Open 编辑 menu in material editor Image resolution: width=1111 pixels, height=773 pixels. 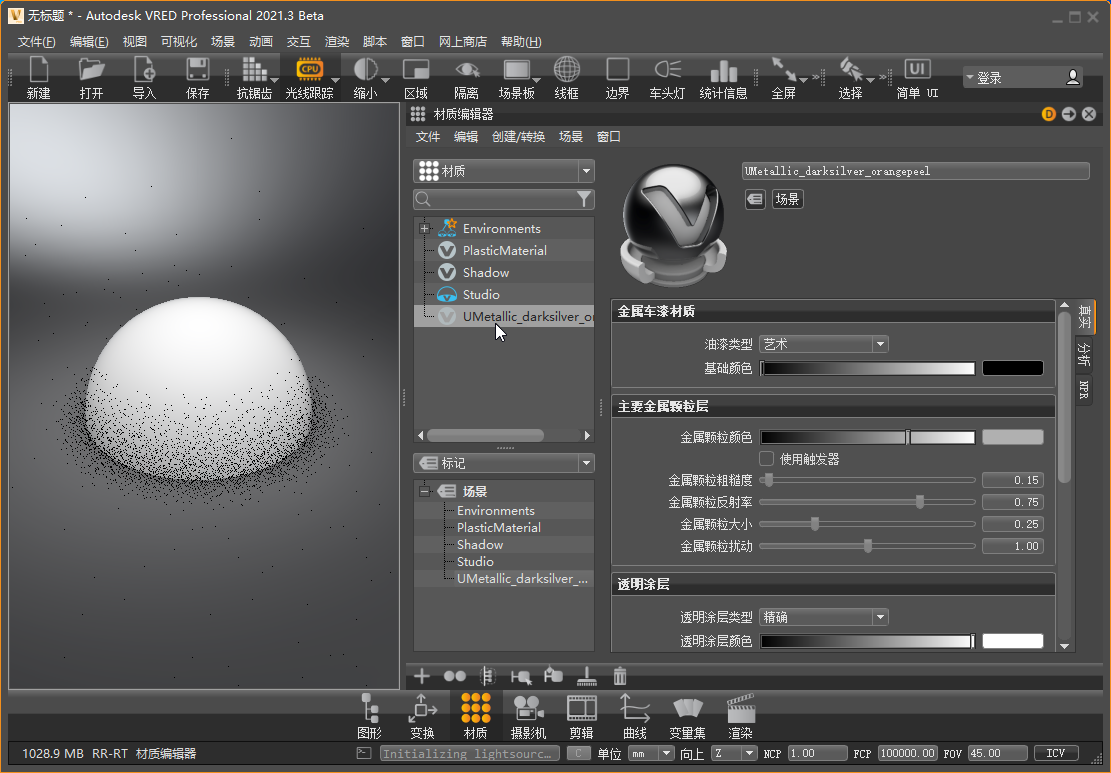point(466,137)
